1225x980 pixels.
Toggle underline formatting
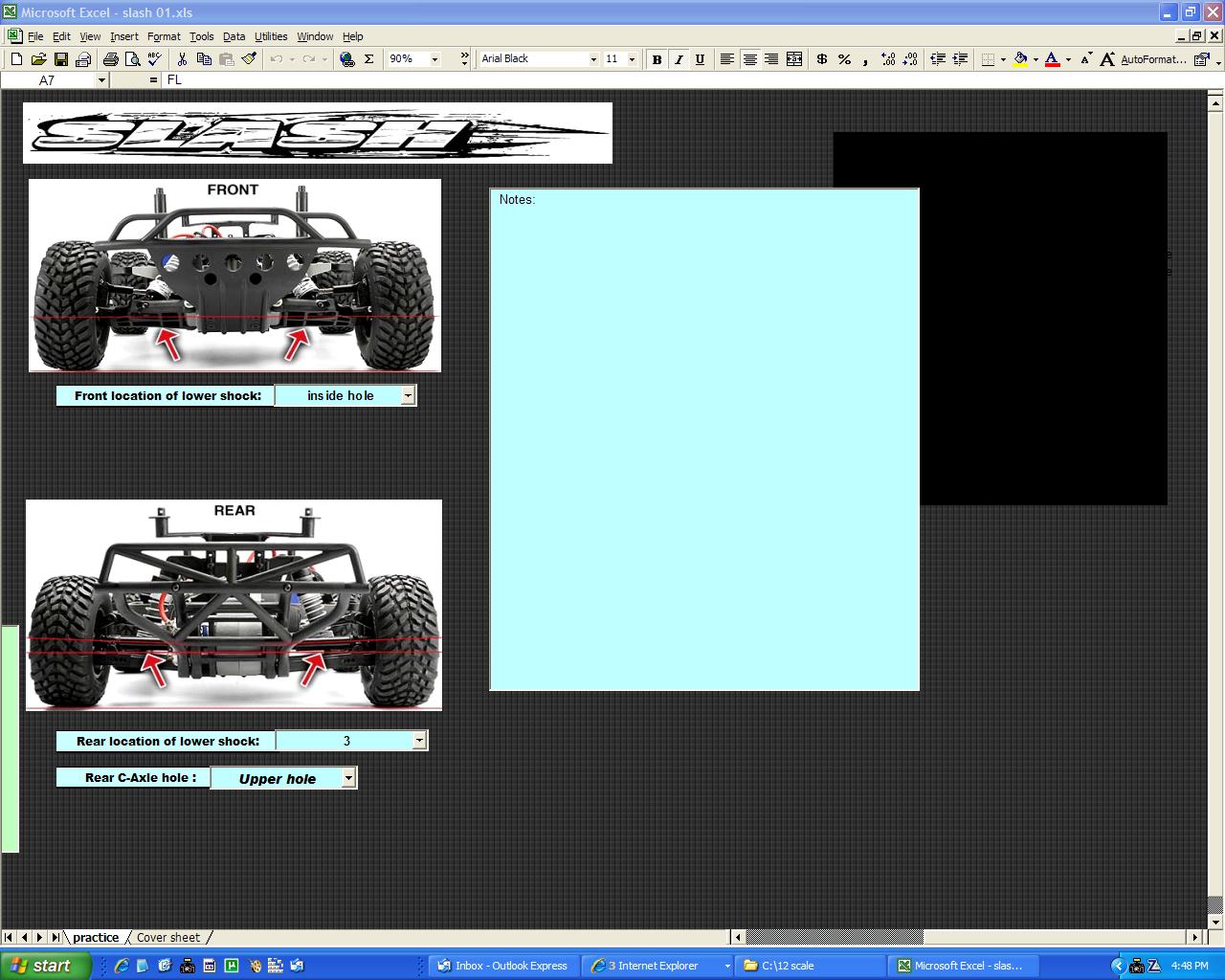(x=701, y=59)
